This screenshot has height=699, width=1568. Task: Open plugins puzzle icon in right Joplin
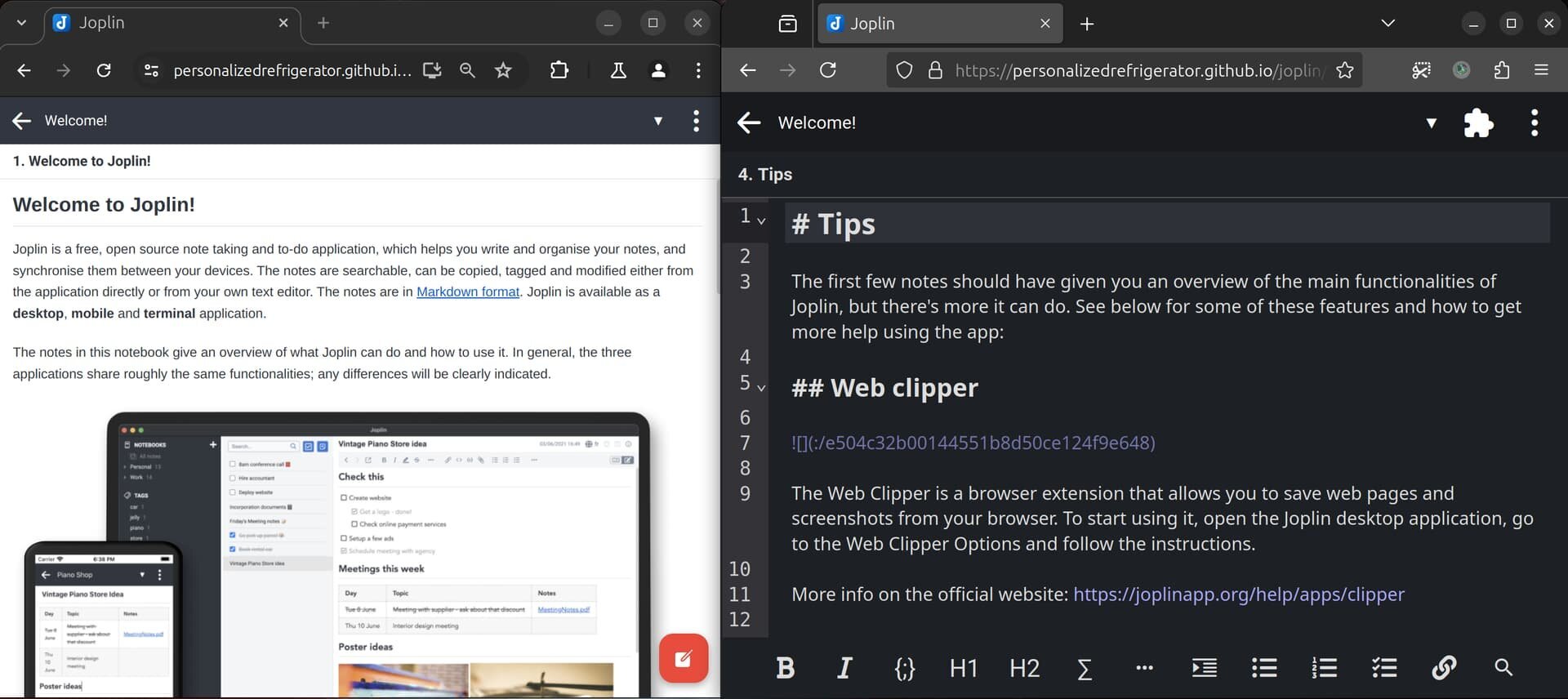[x=1478, y=122]
